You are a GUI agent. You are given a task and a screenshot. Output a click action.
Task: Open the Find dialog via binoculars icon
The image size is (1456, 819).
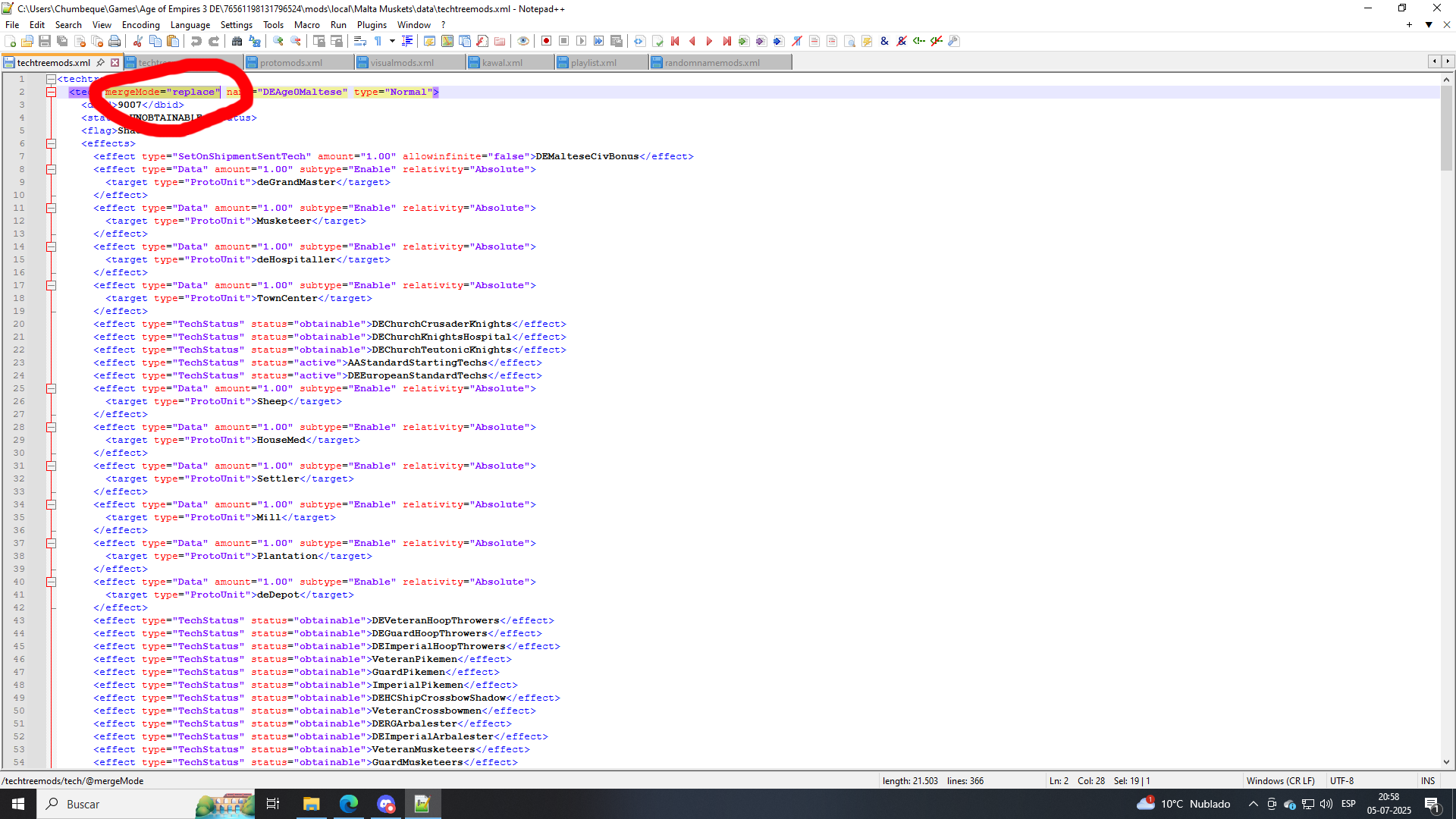(x=237, y=41)
